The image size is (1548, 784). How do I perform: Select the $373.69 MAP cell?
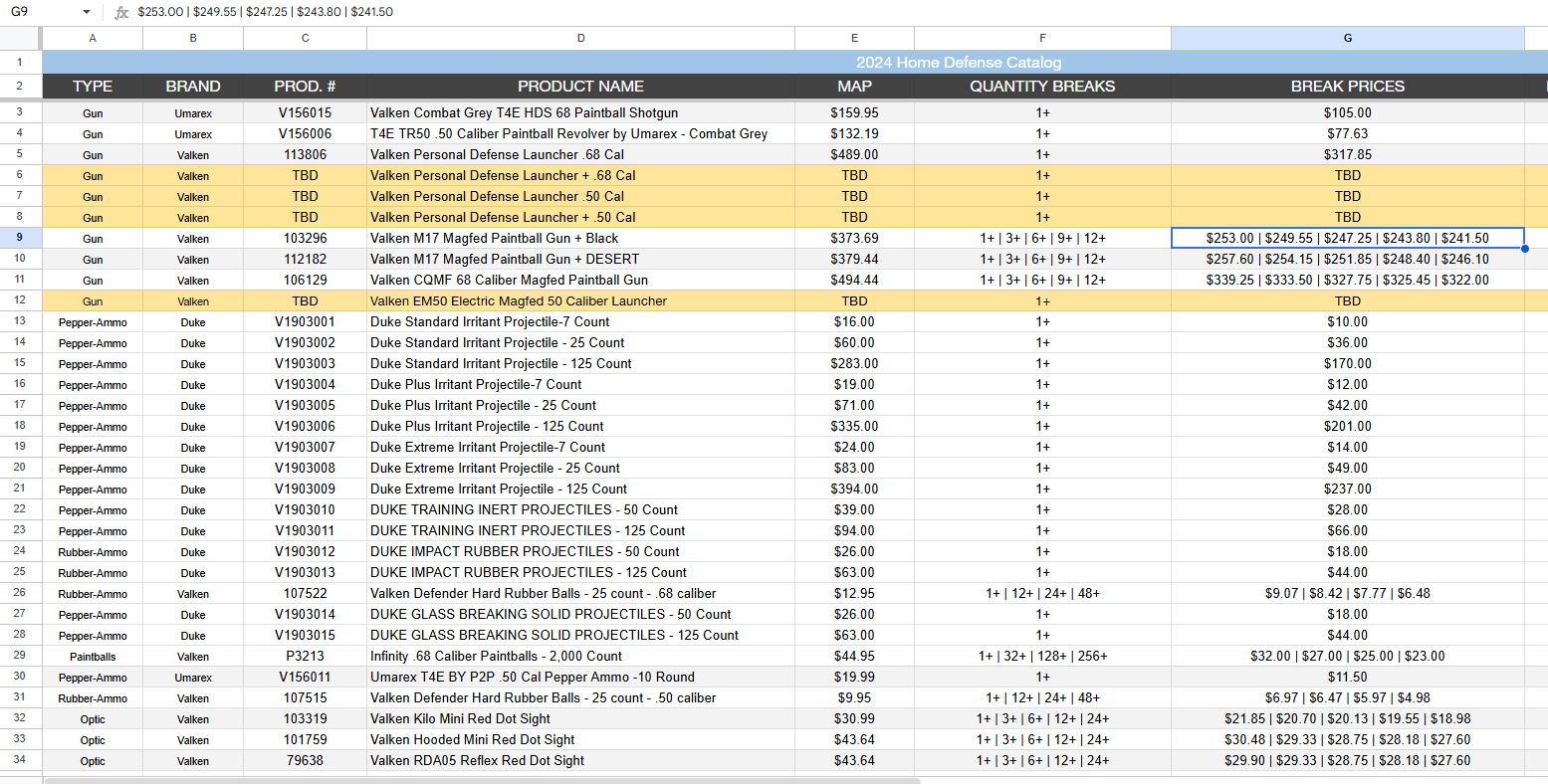pos(854,238)
